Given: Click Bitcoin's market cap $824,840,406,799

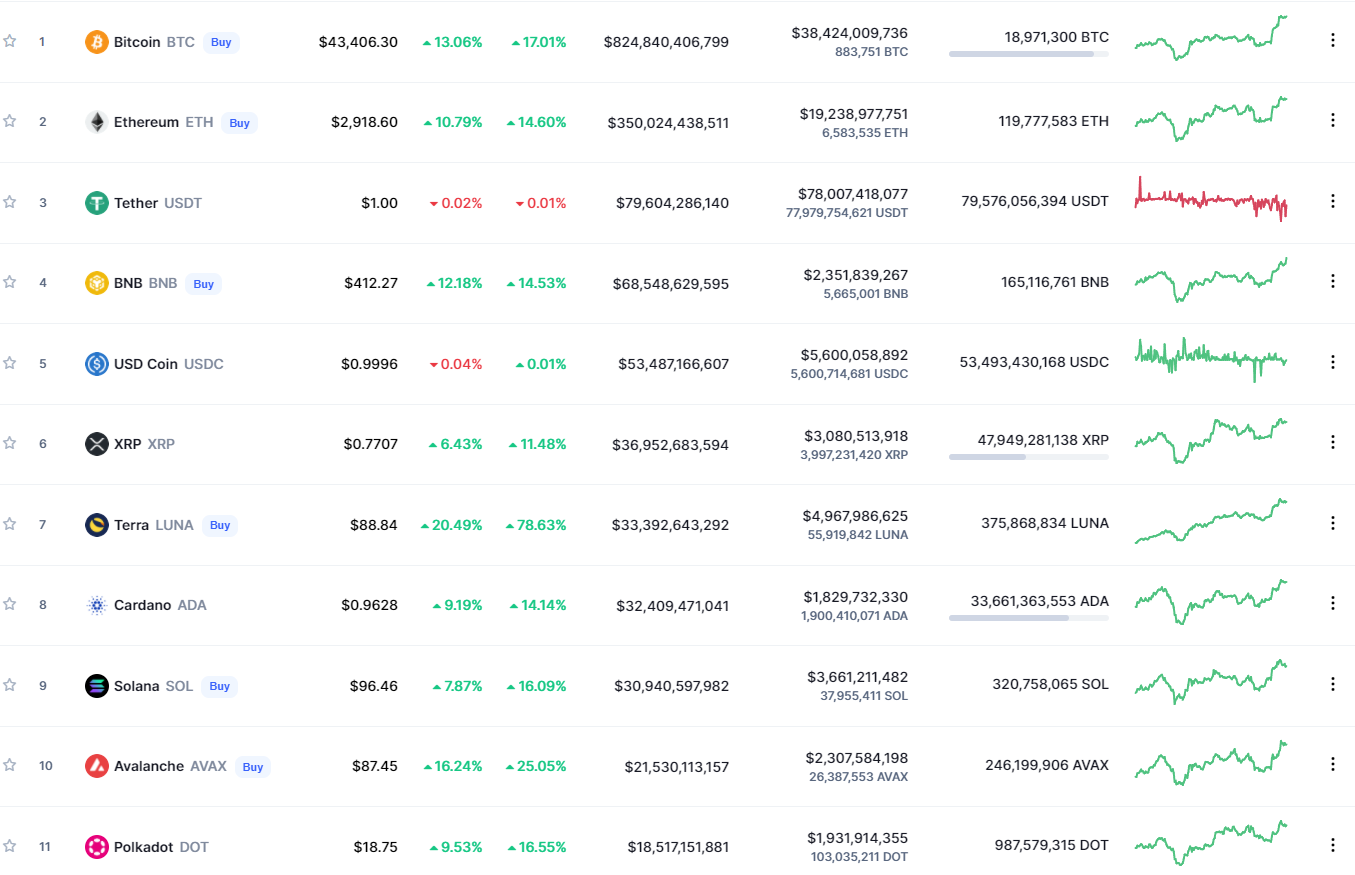Looking at the screenshot, I should coord(666,42).
